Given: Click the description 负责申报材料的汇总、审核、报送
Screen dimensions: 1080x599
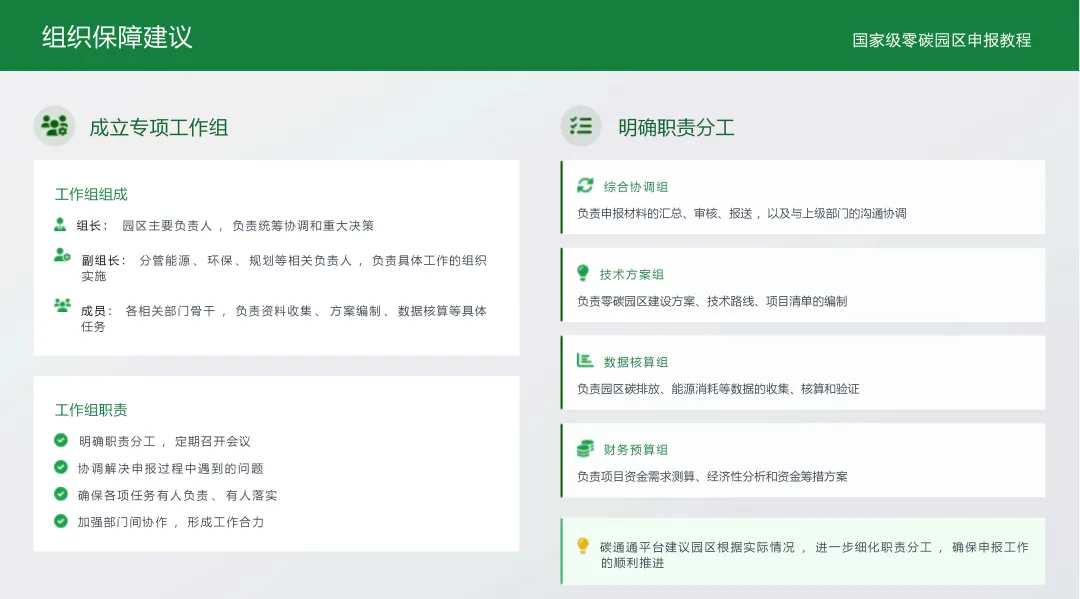Looking at the screenshot, I should click(742, 213).
